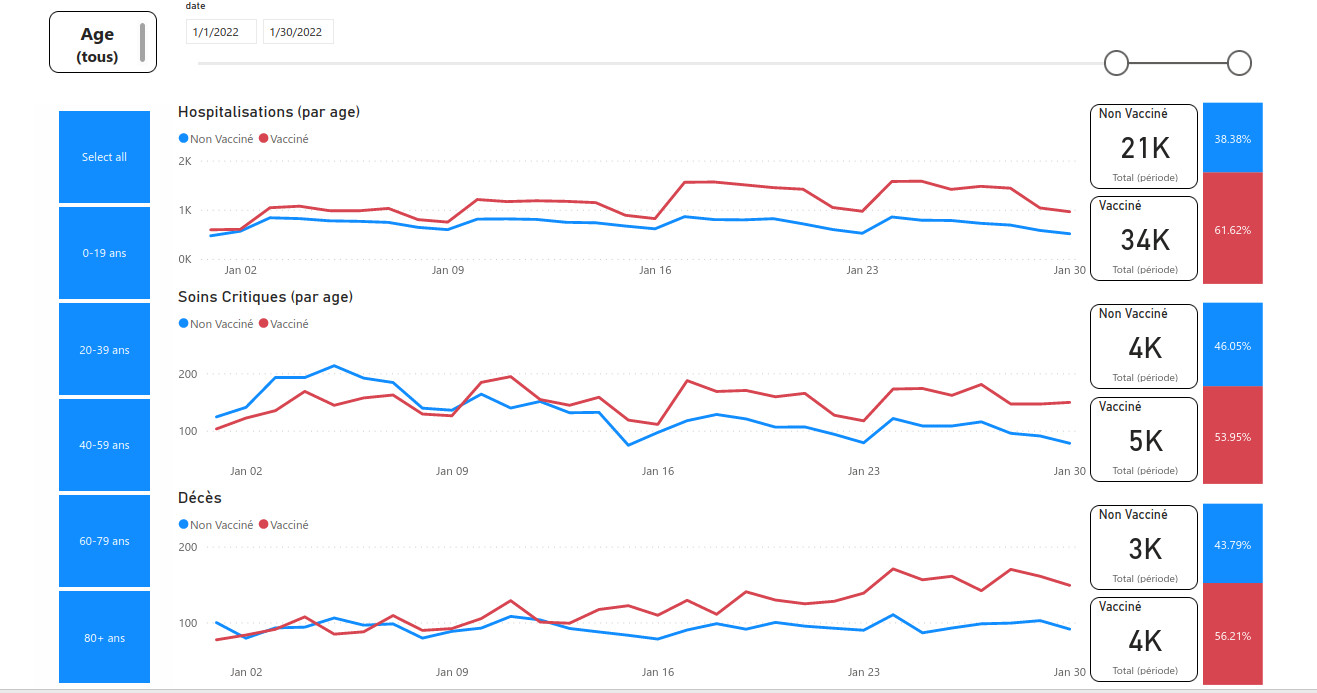Click the Vacciné legend dot in Hospitalisations chart

pyautogui.click(x=264, y=139)
